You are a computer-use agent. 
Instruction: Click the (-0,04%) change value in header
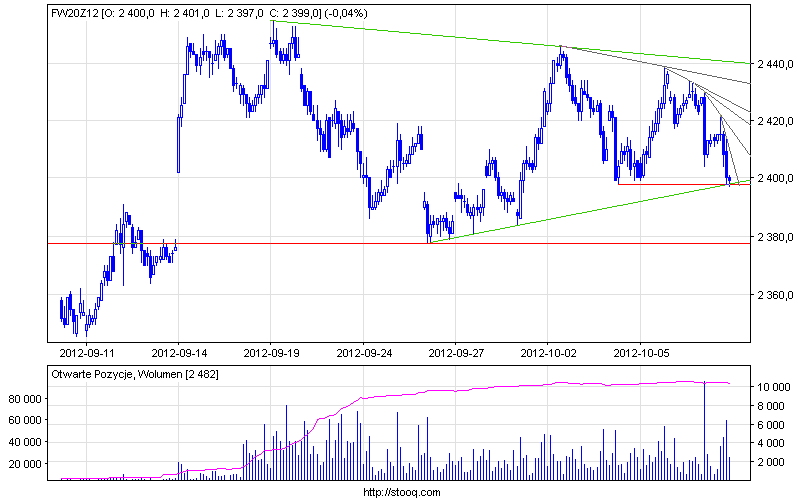(x=346, y=13)
